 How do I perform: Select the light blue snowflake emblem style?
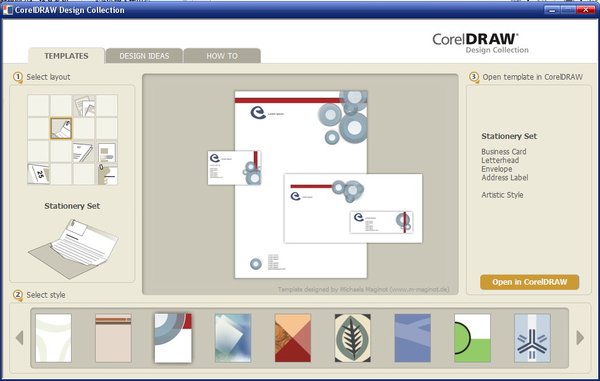pos(532,338)
